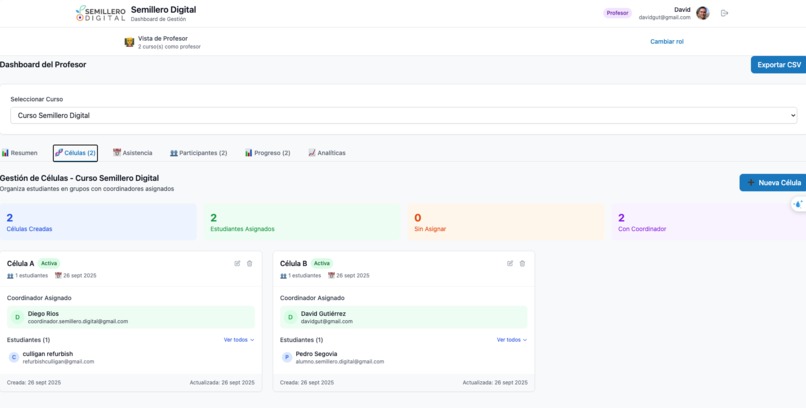
Task: Open David's profile avatar picture
Action: (703, 13)
